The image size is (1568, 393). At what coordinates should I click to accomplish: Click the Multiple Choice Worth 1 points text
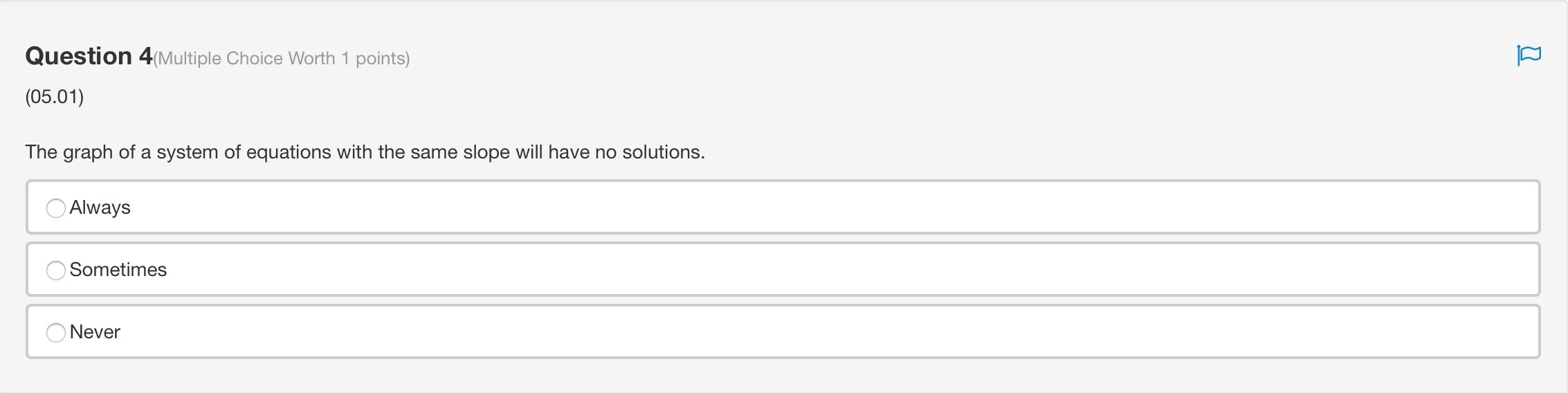tap(282, 59)
